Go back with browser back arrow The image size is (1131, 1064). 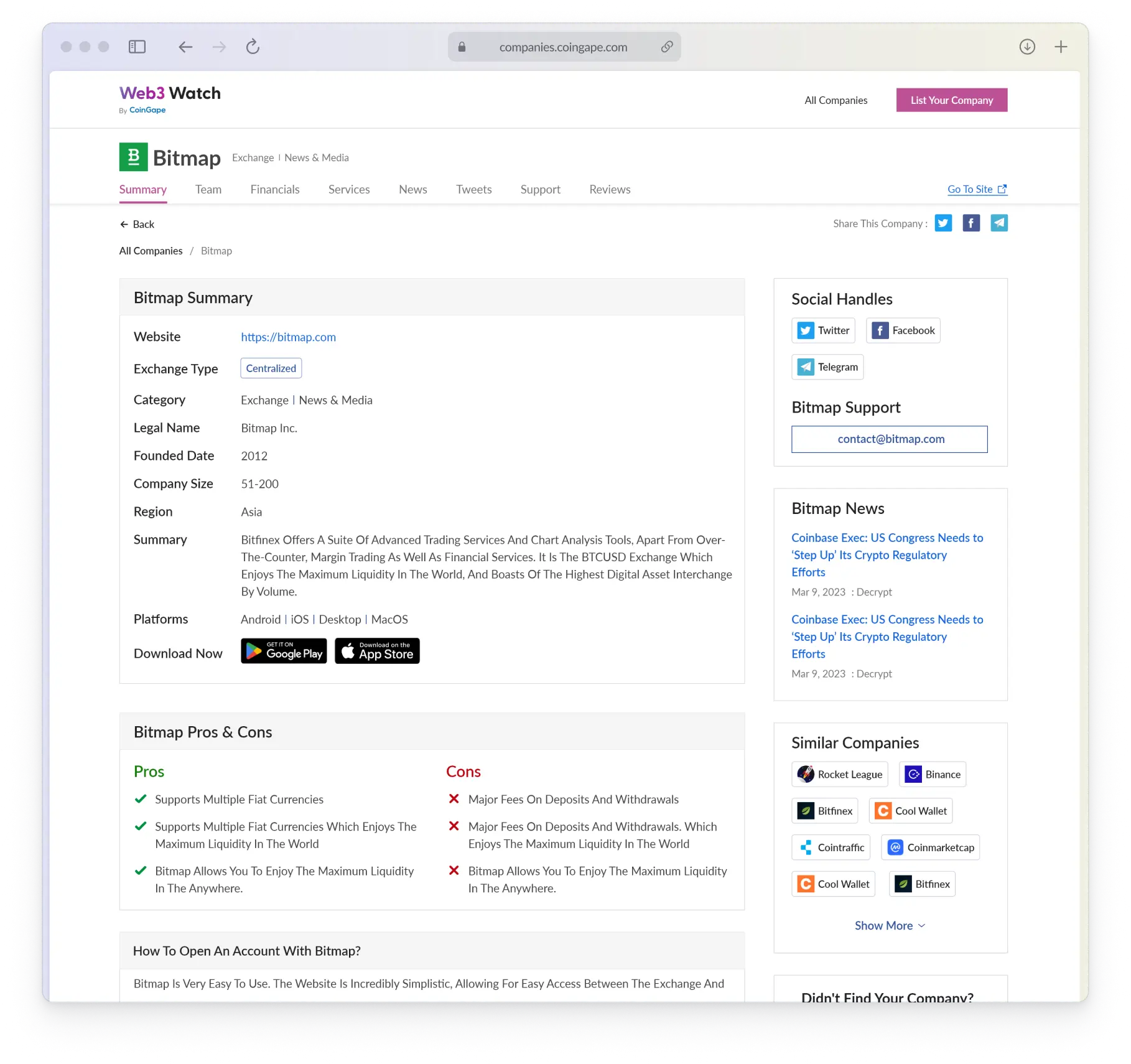[185, 47]
